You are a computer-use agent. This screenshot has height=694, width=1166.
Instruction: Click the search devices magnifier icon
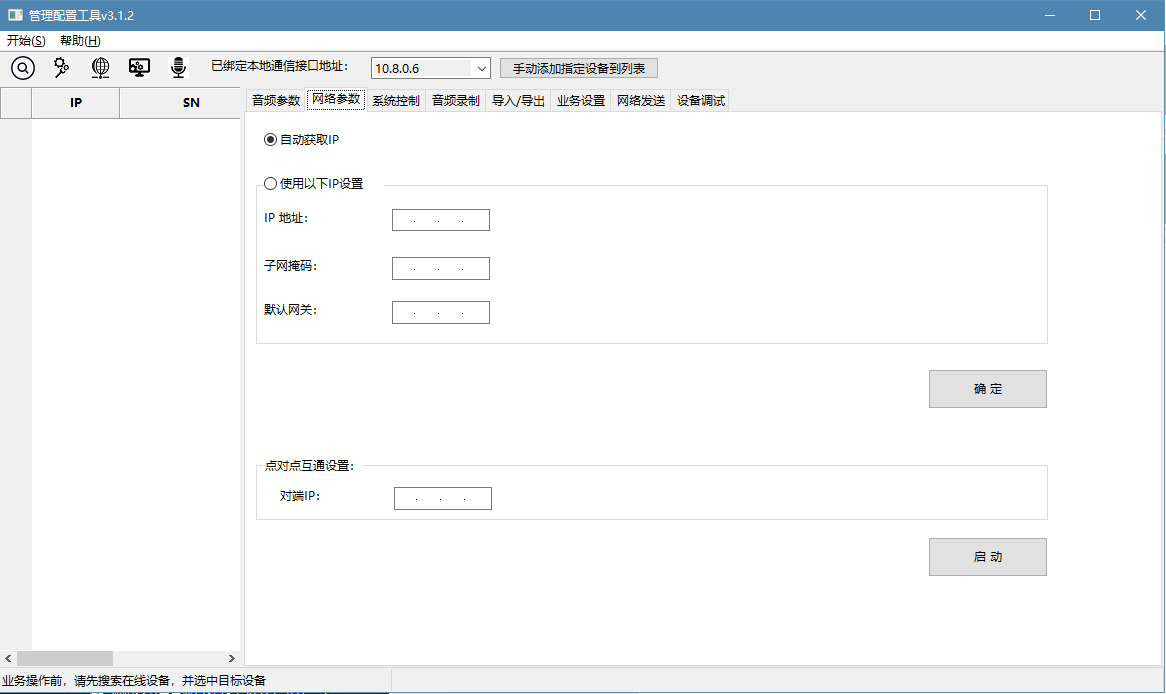pos(22,68)
